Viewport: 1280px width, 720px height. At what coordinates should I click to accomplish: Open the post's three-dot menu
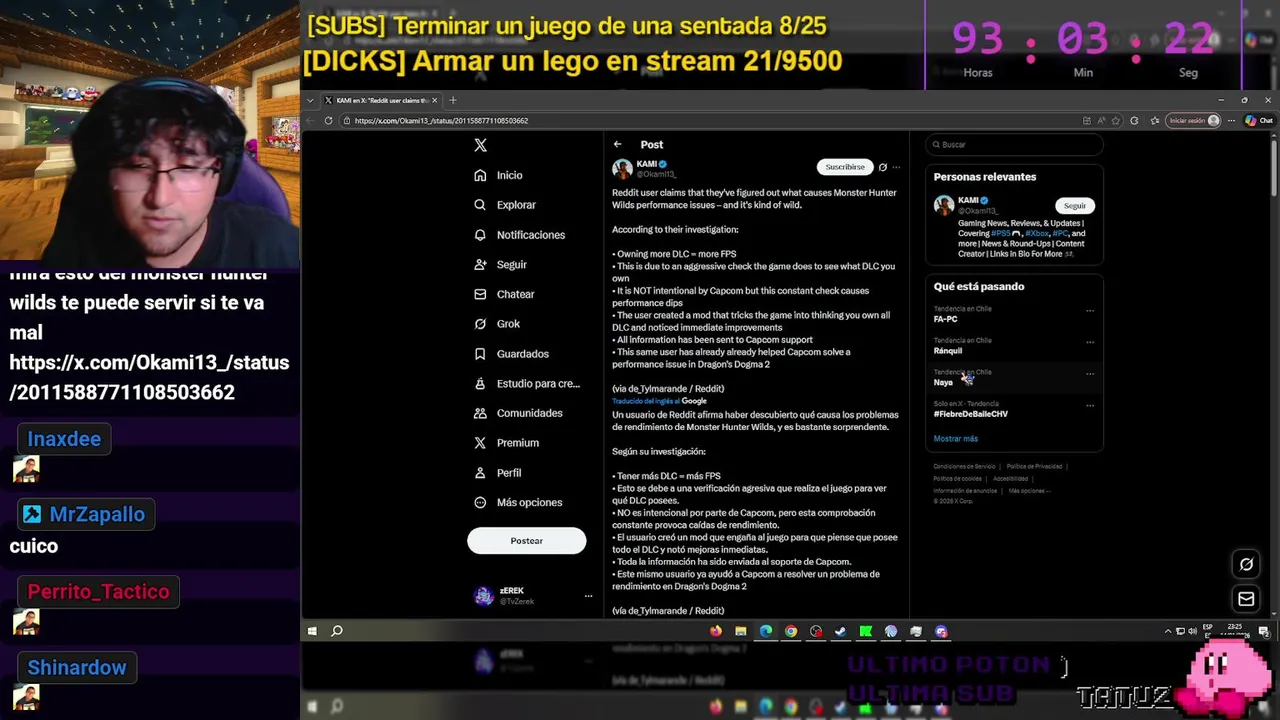[896, 167]
